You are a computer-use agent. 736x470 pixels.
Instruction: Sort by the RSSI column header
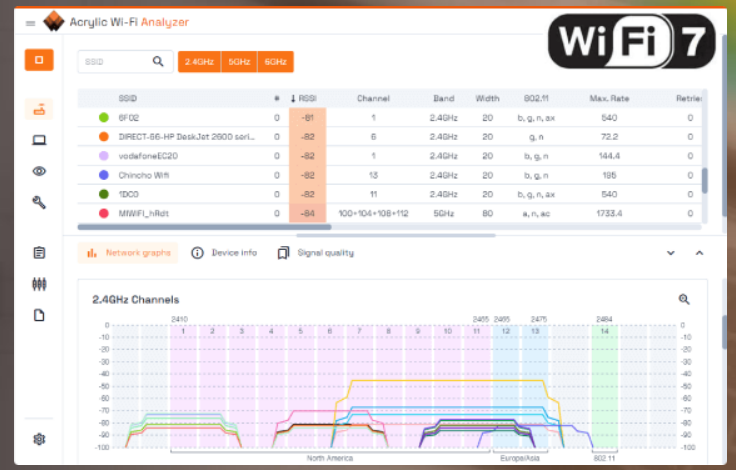pyautogui.click(x=304, y=99)
